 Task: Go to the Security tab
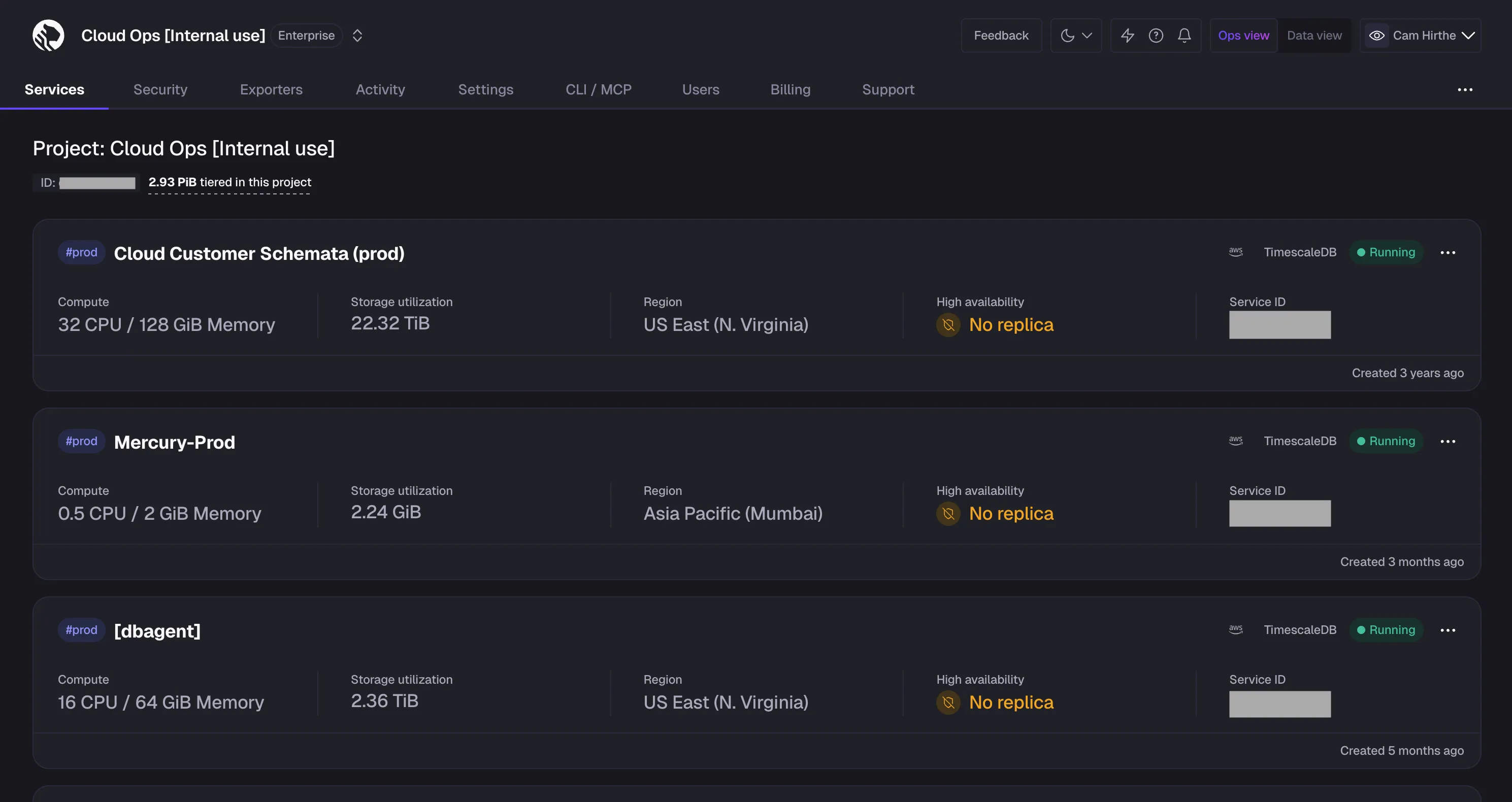click(160, 89)
